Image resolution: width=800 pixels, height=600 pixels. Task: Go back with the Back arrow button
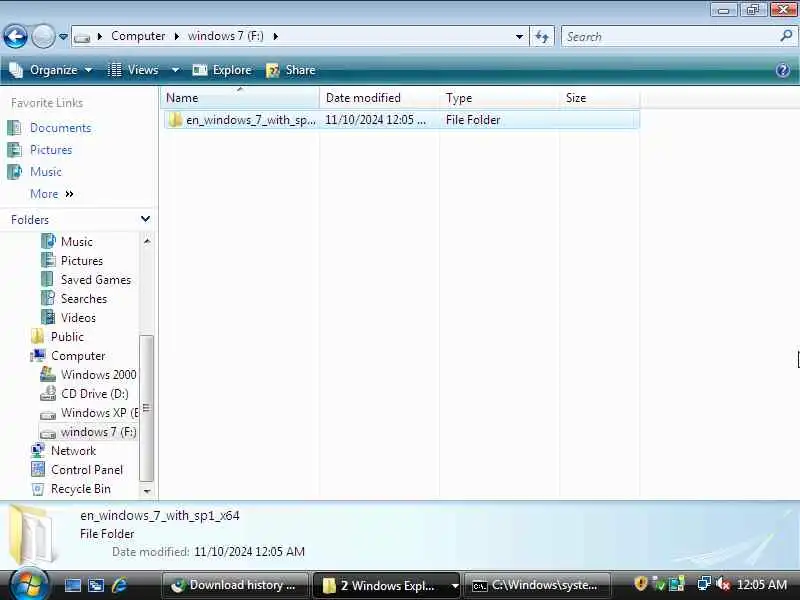tap(15, 37)
